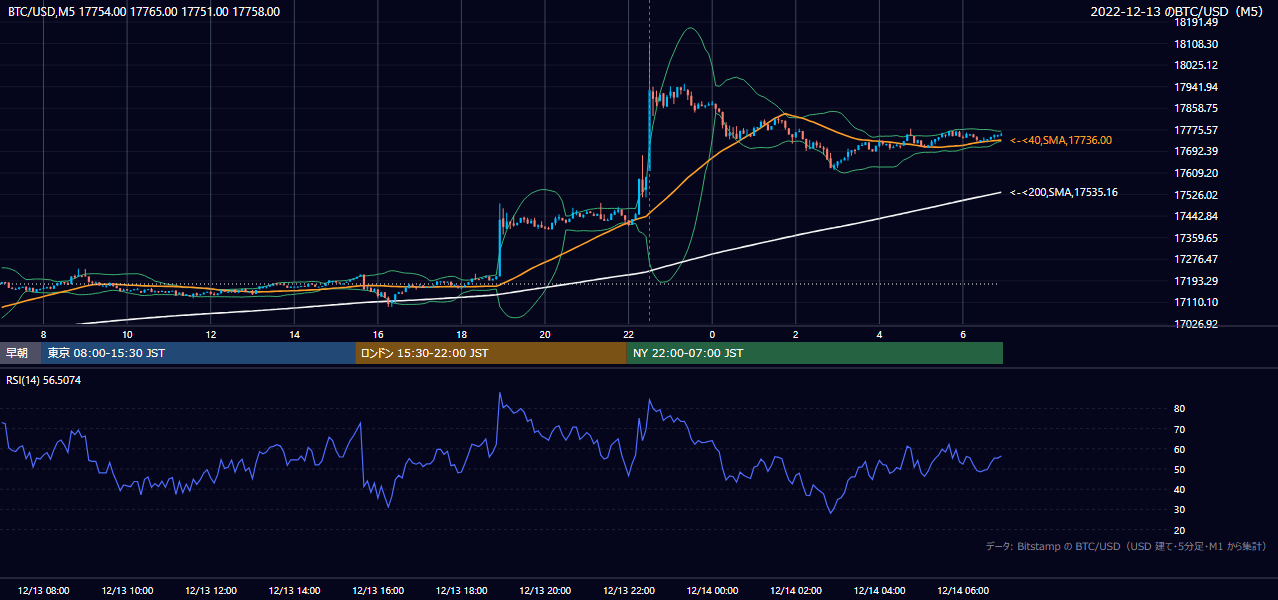The height and width of the screenshot is (600, 1278).
Task: Click the date label 12/13 22:00
Action: point(629,591)
